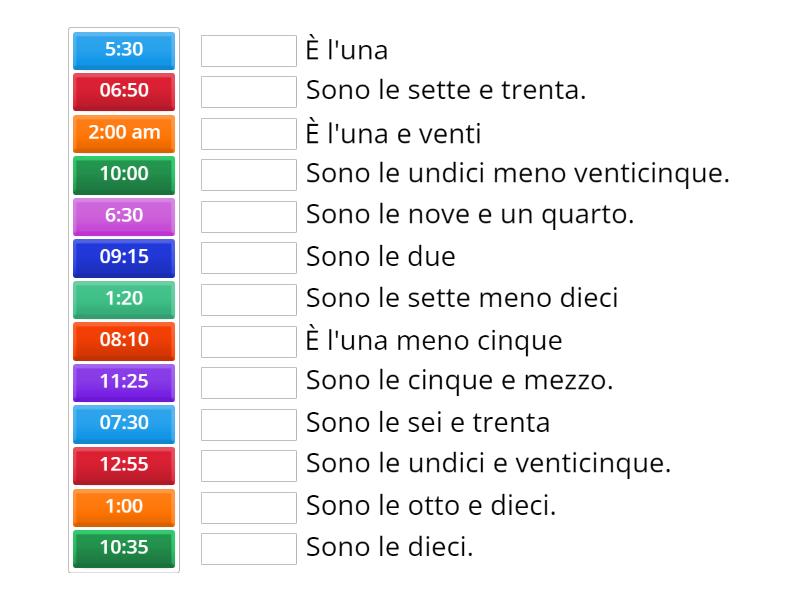Select the orange 2:00 am tile
Image resolution: width=800 pixels, height=600 pixels.
click(123, 132)
